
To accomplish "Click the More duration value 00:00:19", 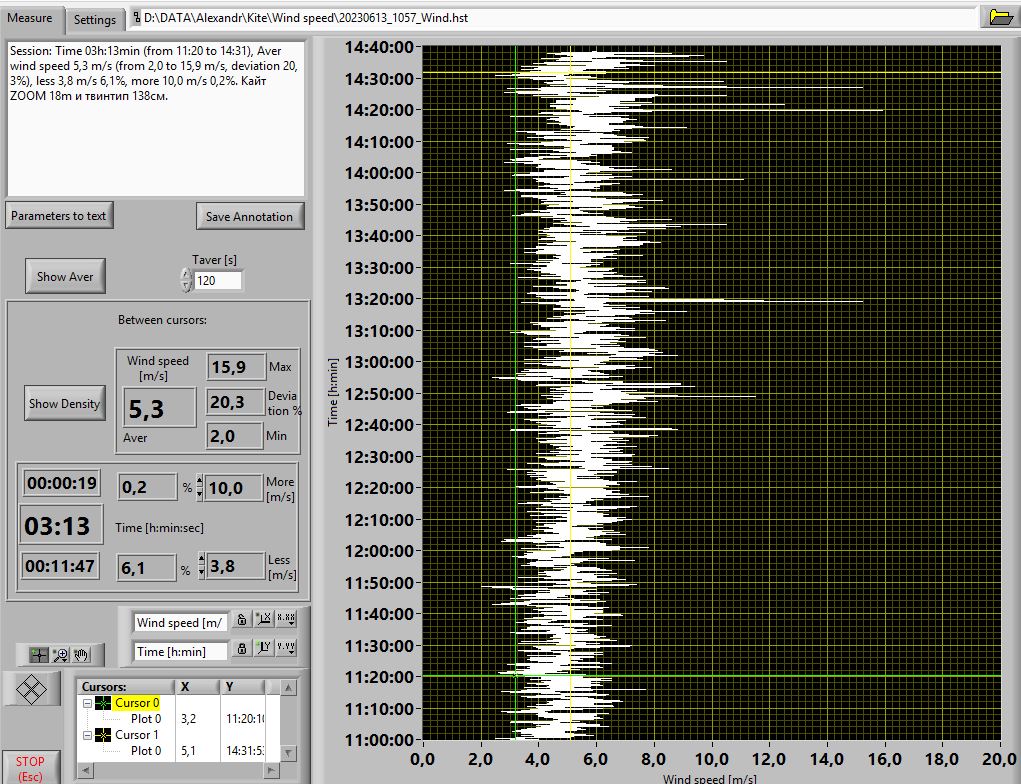I will 62,483.
